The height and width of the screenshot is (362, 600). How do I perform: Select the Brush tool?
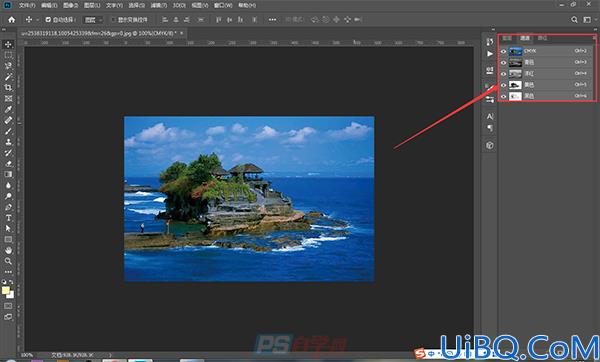pos(8,131)
